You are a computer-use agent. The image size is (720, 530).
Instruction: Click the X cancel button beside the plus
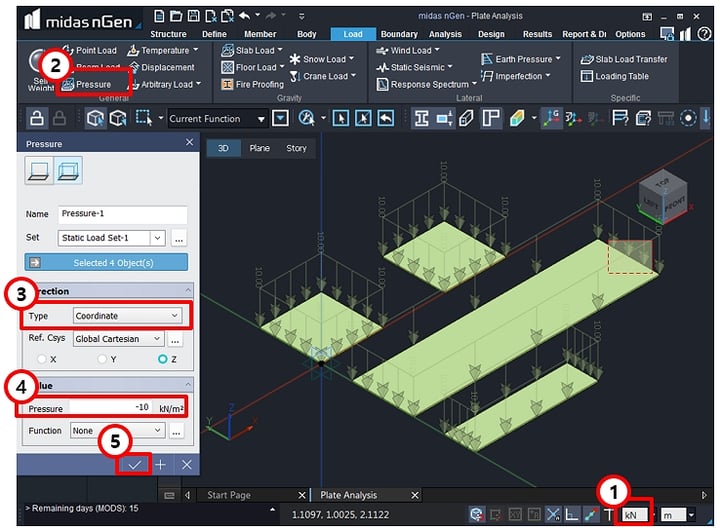pyautogui.click(x=186, y=465)
